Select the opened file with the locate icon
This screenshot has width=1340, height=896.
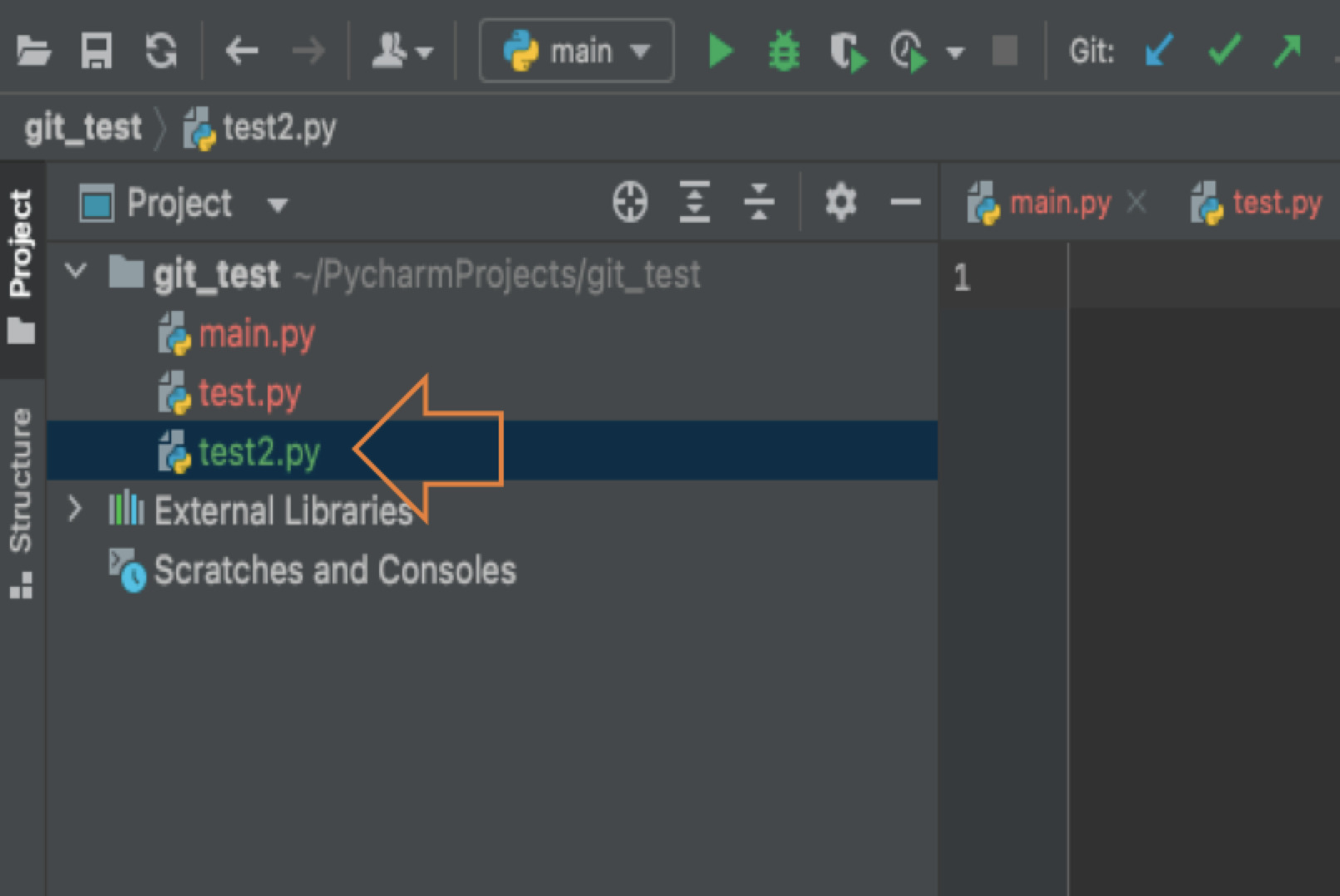tap(630, 201)
